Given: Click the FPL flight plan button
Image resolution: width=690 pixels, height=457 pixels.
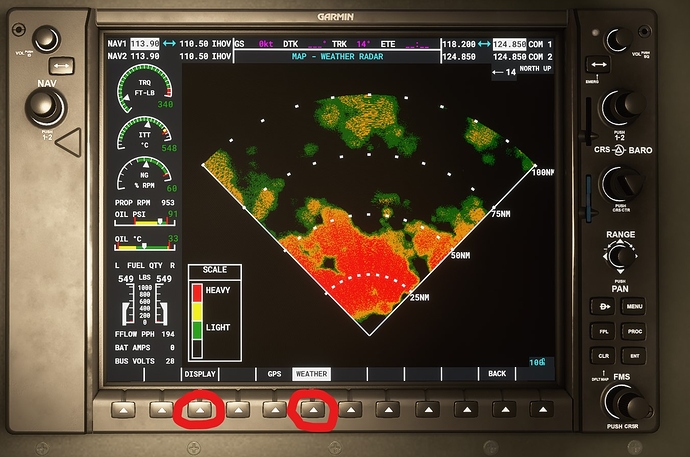Looking at the screenshot, I should pos(604,331).
